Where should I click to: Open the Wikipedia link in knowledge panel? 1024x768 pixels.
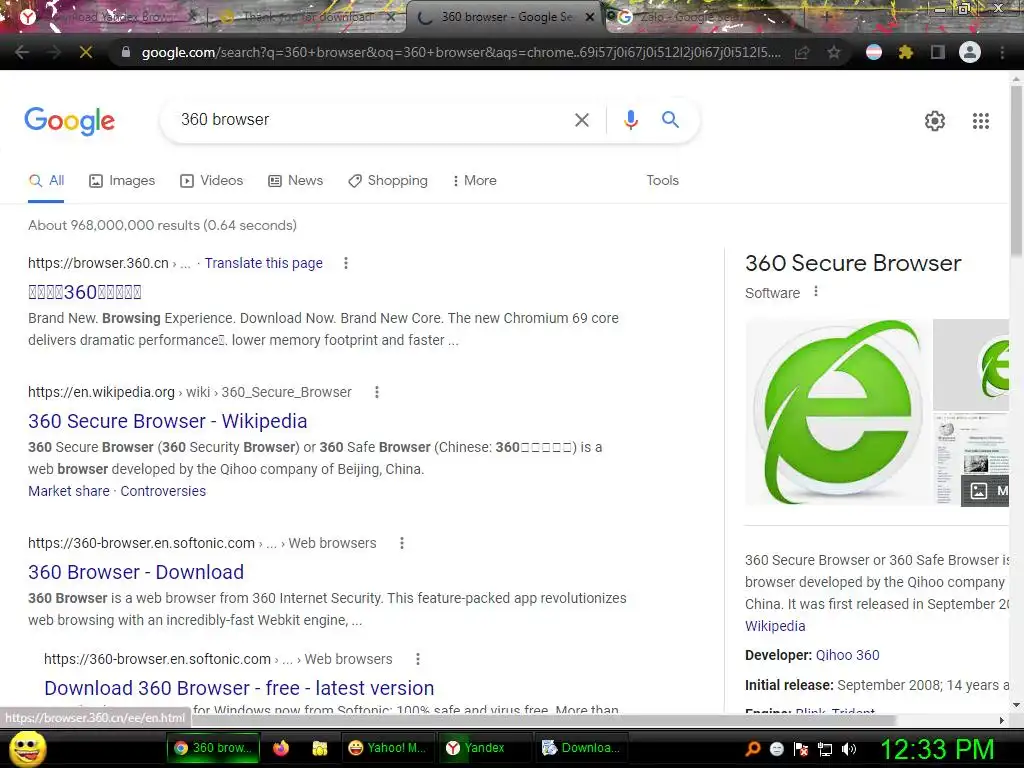775,626
